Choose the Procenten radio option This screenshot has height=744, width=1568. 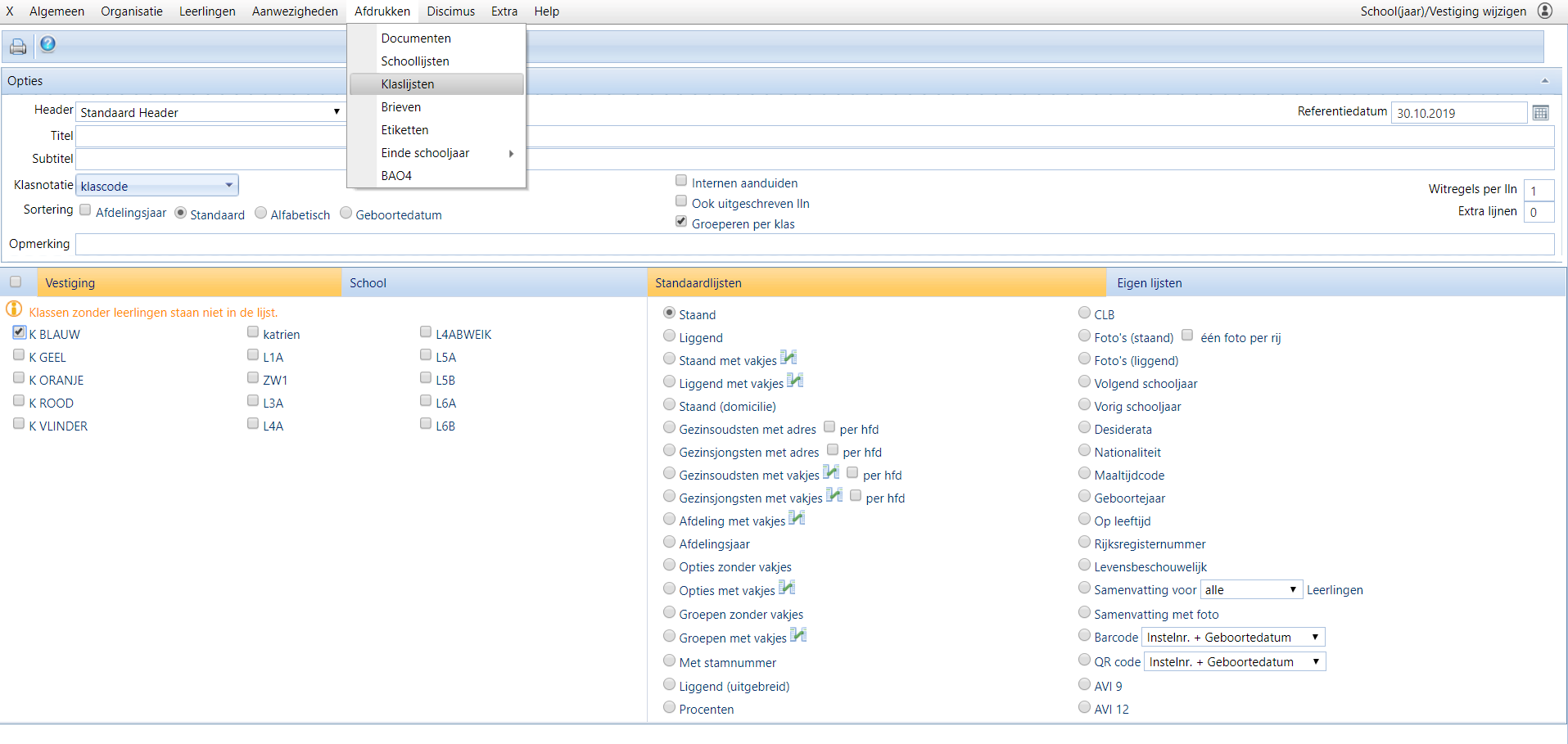click(670, 707)
